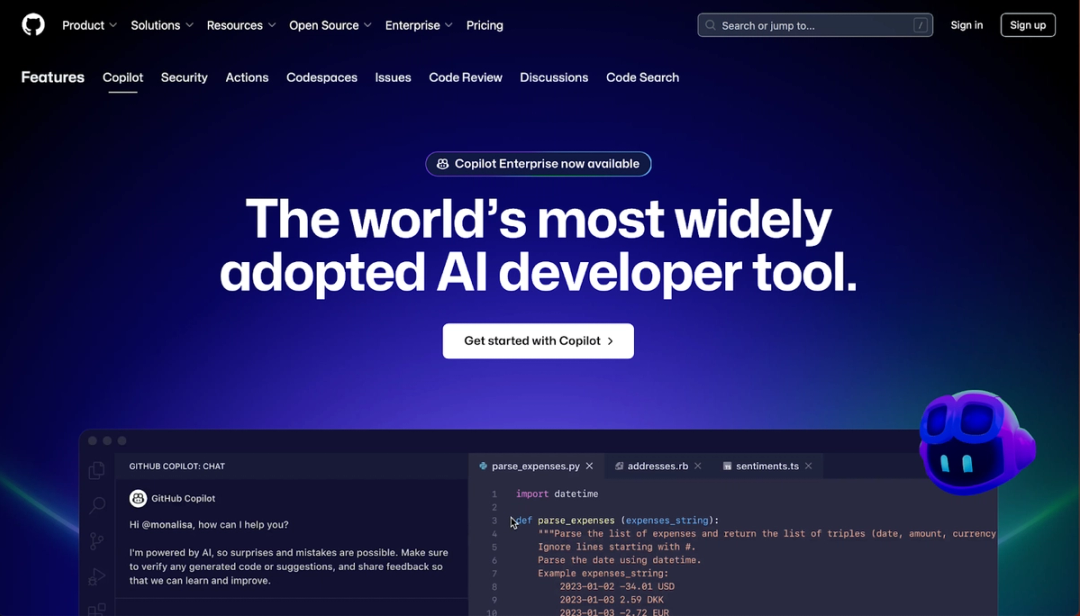1080x616 pixels.
Task: Select the Code Search features tab
Action: tap(643, 78)
